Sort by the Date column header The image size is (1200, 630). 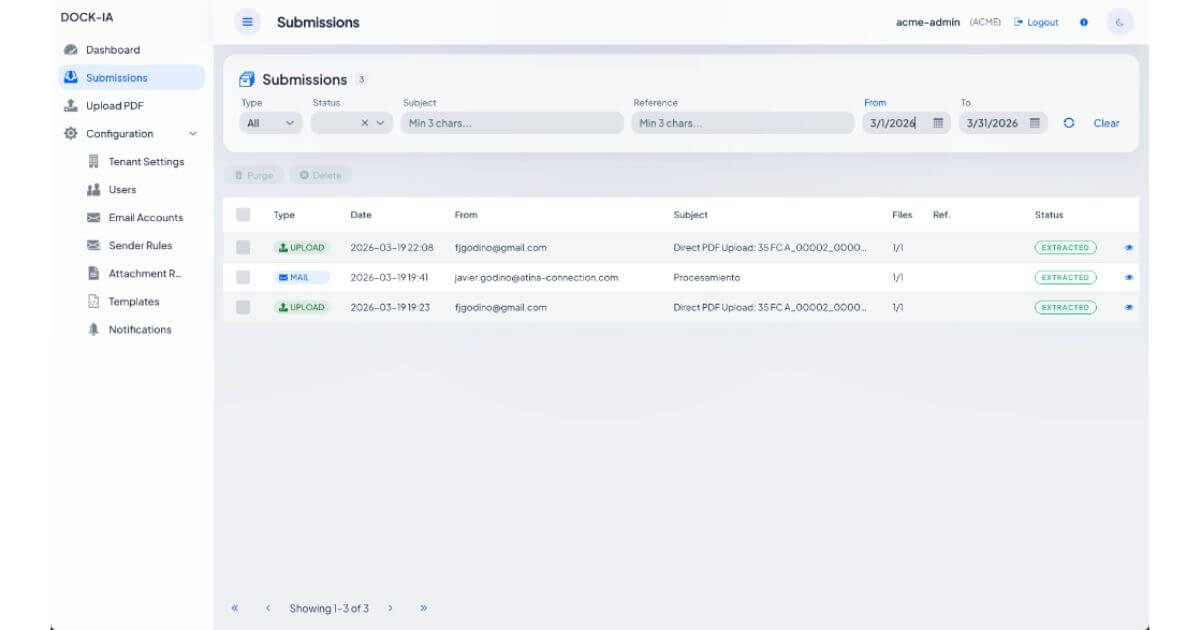[x=361, y=215]
